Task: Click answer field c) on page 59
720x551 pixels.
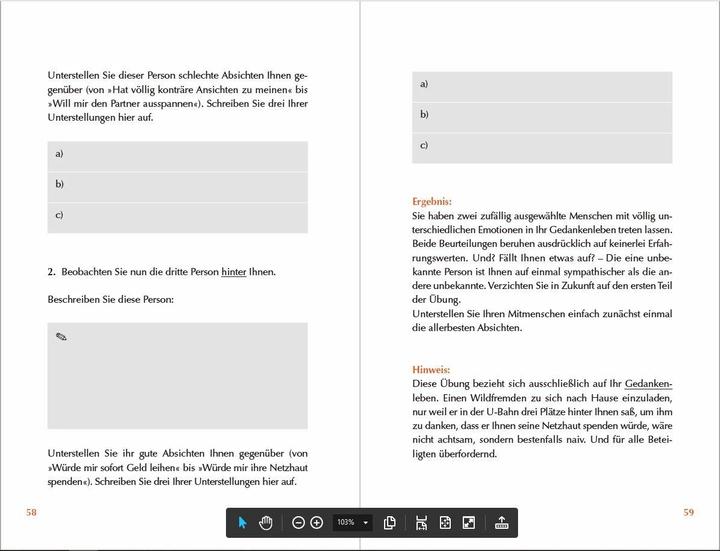Action: 542,147
